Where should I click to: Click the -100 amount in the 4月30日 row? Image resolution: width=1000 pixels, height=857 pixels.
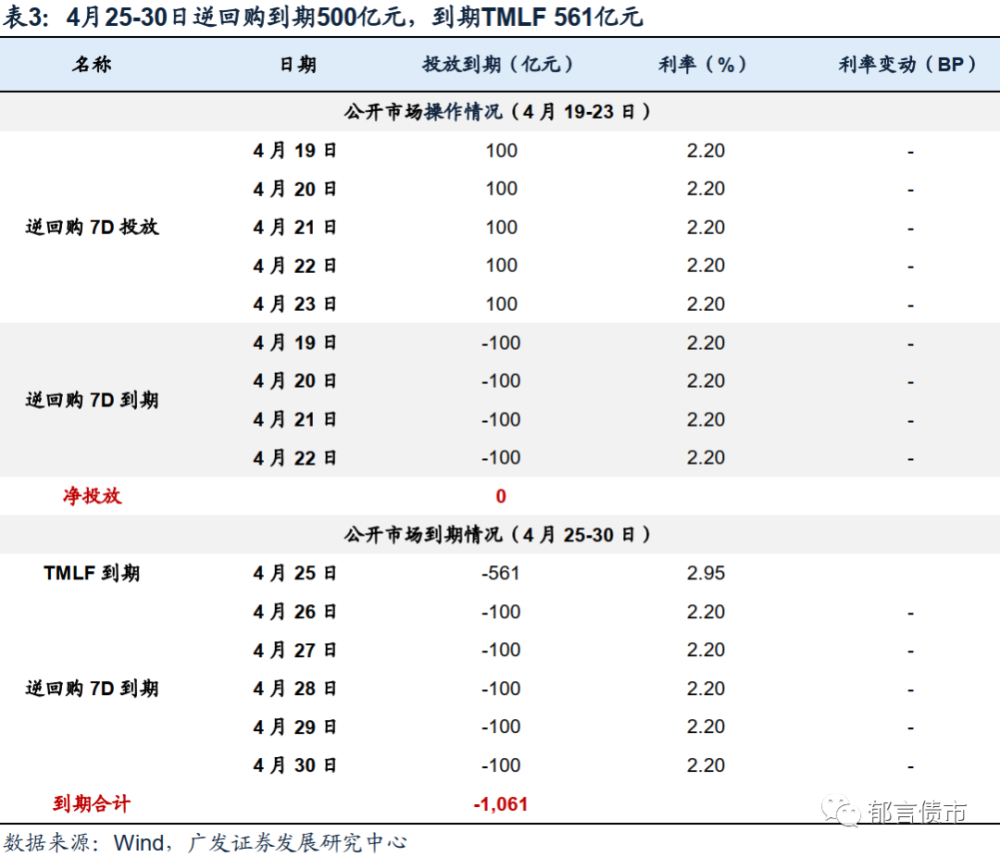click(501, 765)
